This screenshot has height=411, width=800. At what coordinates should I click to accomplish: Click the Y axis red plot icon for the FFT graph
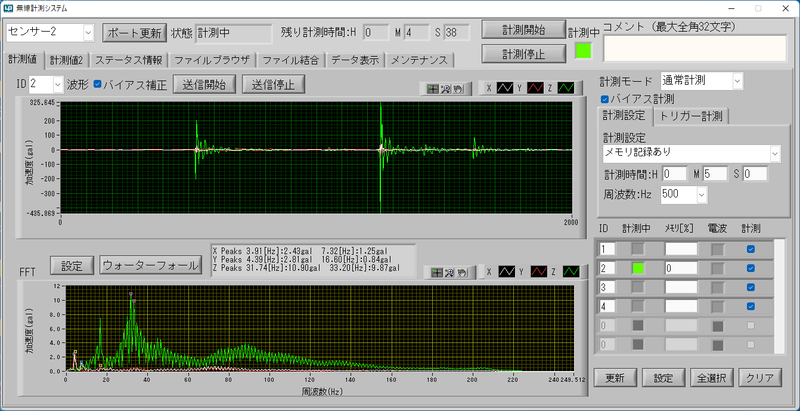point(539,272)
